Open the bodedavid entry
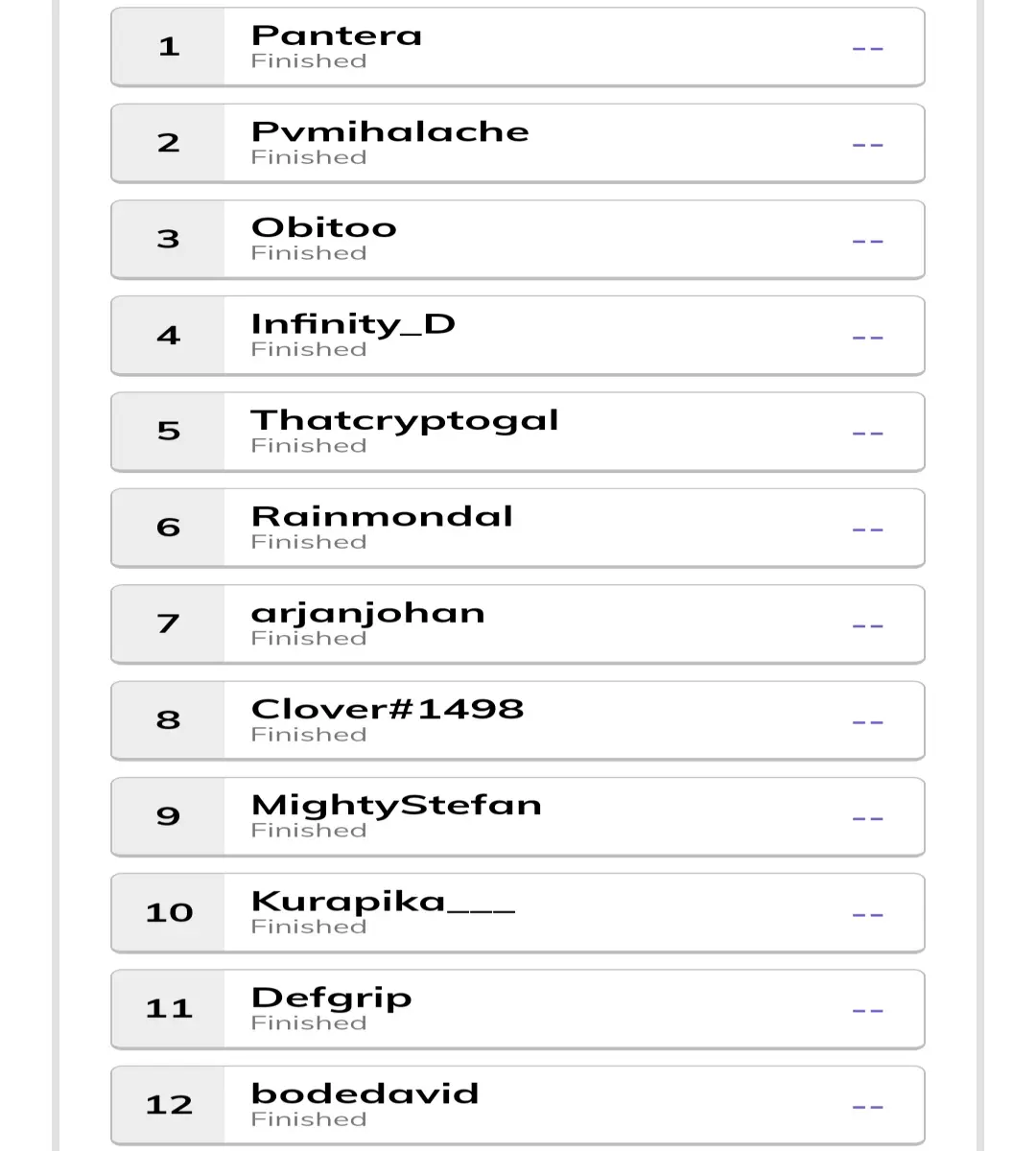Image resolution: width=1036 pixels, height=1151 pixels. tap(518, 1105)
